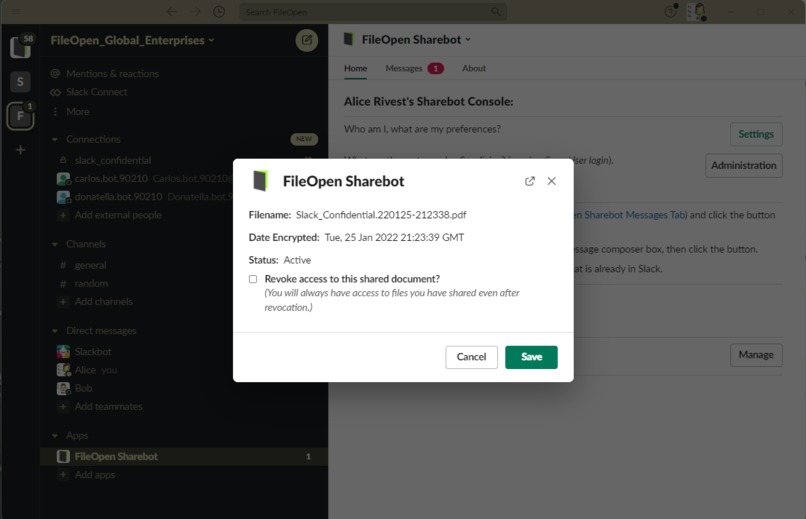The height and width of the screenshot is (519, 806).
Task: Open the Administration button
Action: click(743, 165)
